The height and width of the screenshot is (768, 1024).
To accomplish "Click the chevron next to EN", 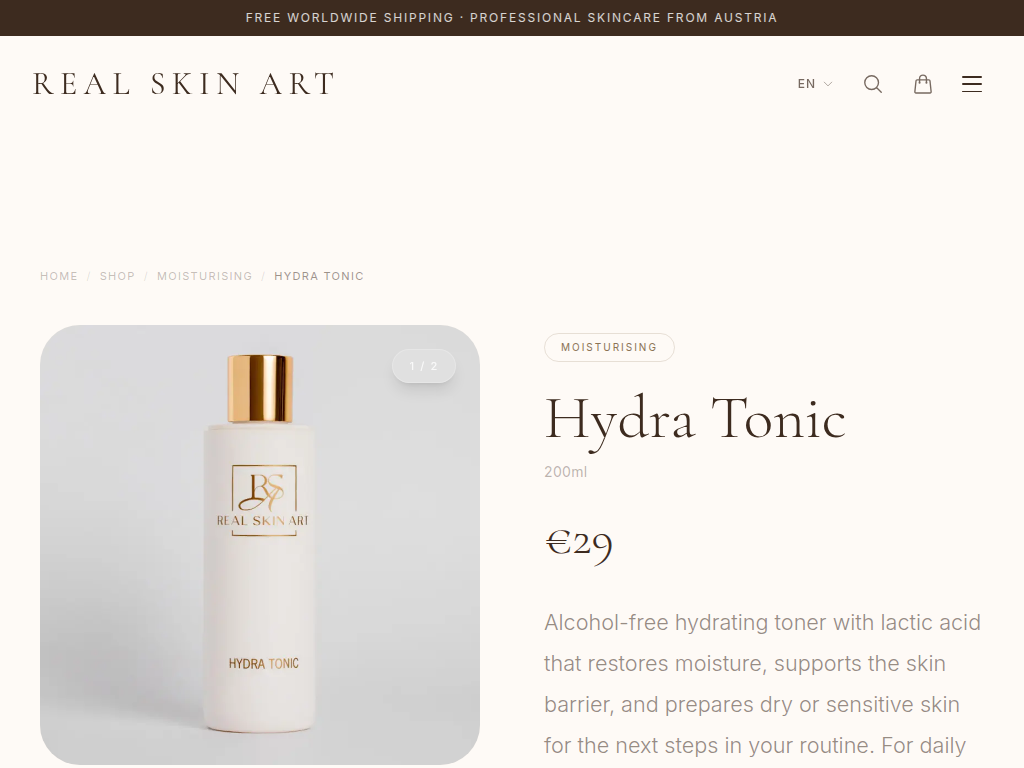I will pos(827,84).
